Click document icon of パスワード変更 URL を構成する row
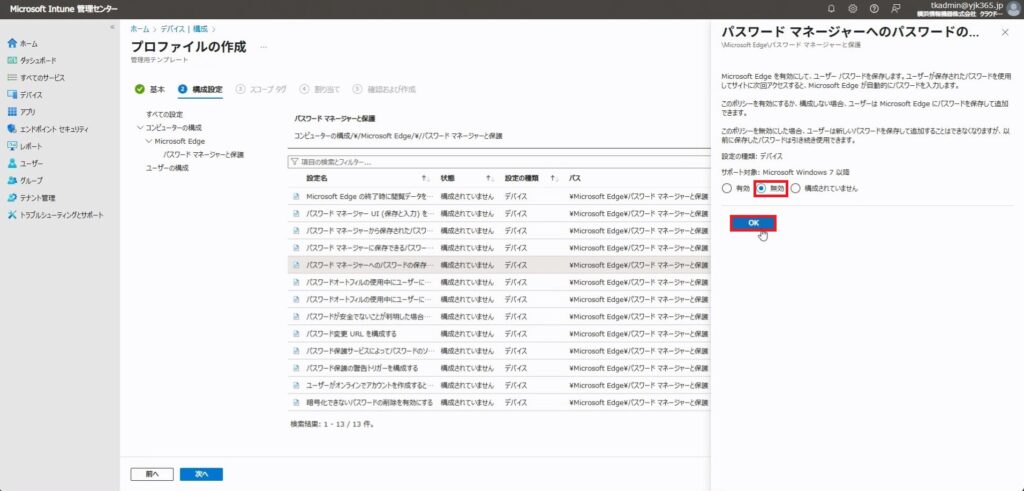The height and width of the screenshot is (491, 1024). [296, 334]
